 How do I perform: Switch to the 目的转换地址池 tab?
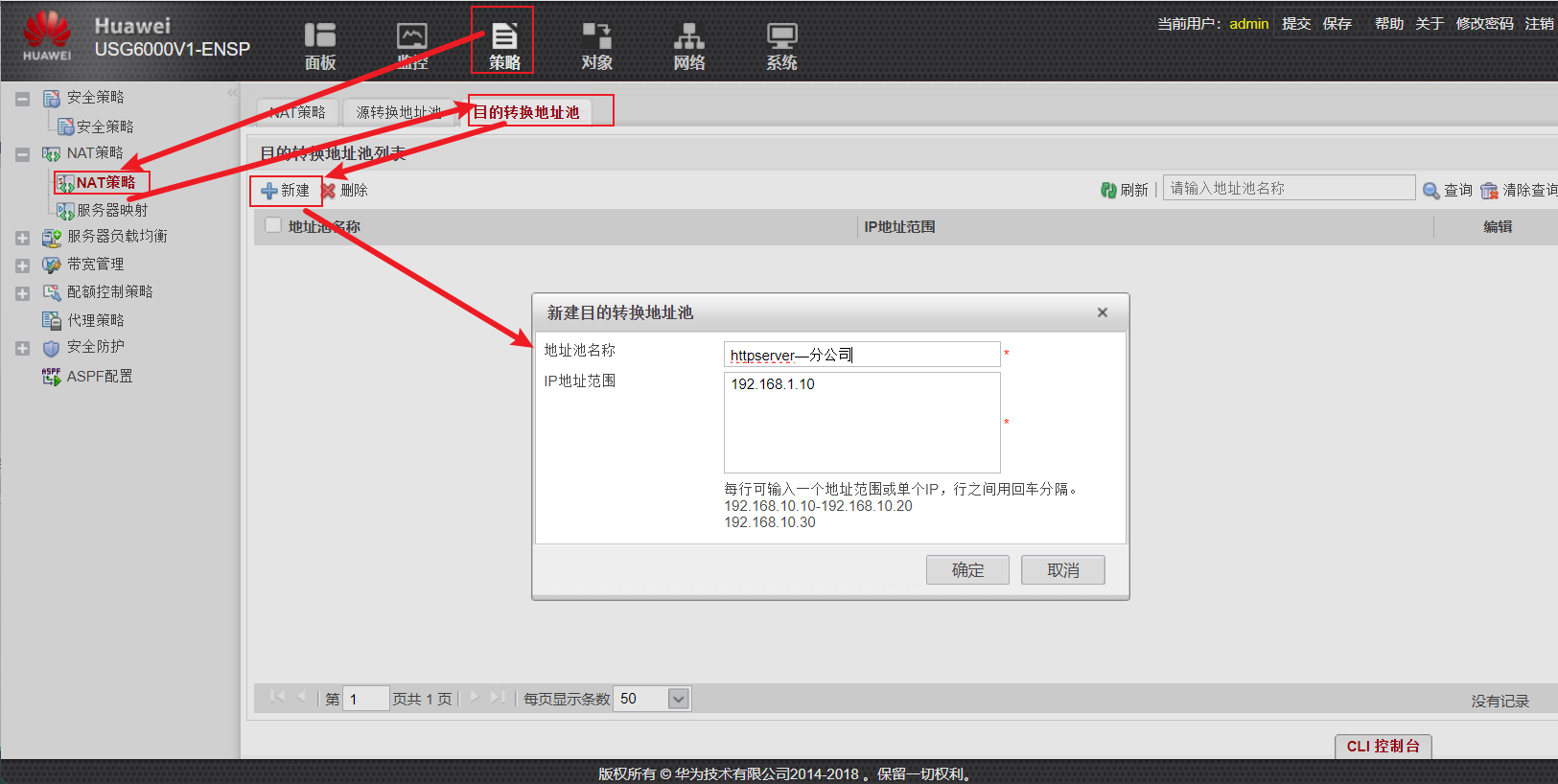tap(526, 112)
